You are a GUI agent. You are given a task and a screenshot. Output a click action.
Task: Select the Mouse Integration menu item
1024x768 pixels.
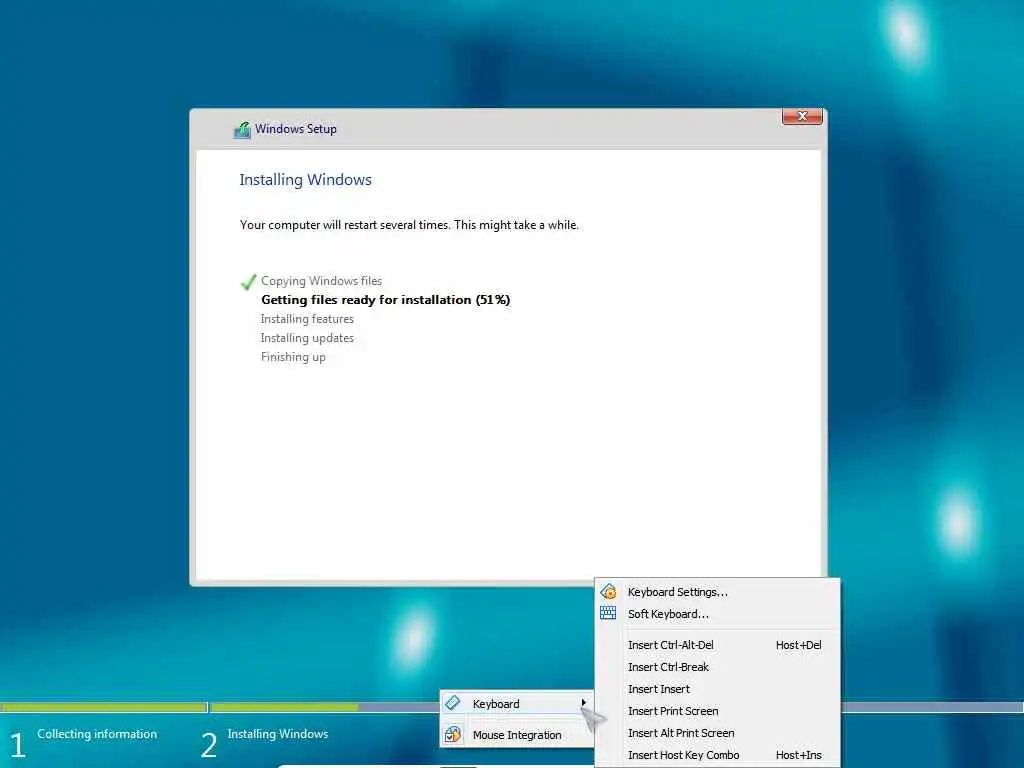pyautogui.click(x=517, y=735)
